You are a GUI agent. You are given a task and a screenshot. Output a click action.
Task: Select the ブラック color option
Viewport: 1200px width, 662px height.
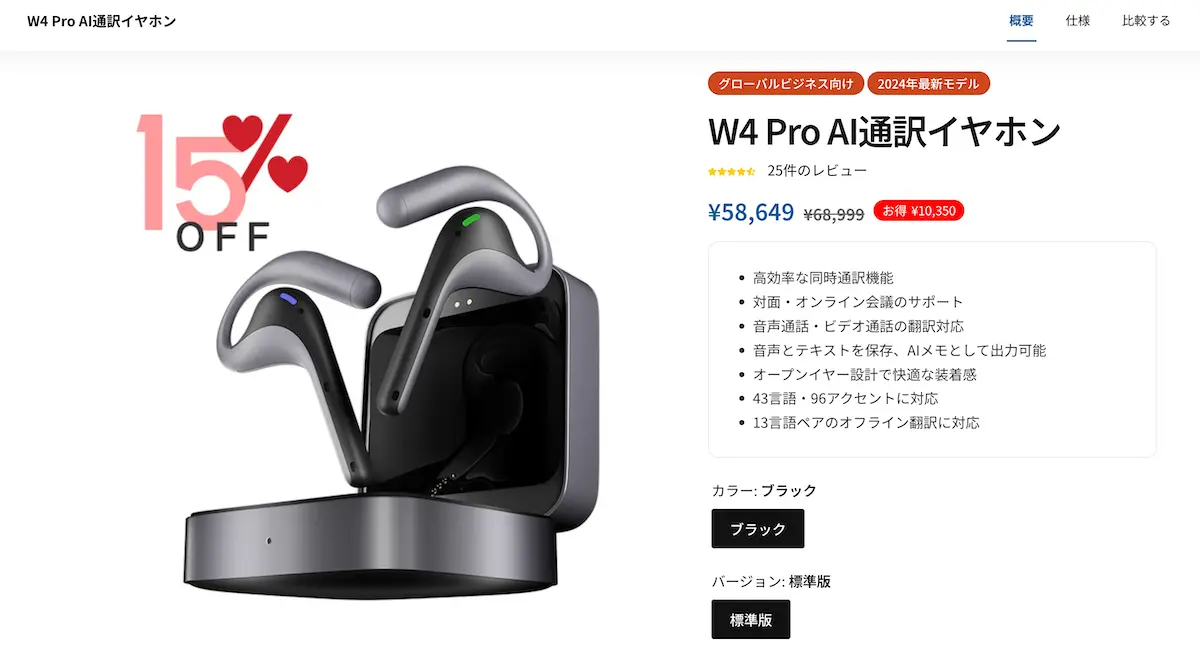coord(757,529)
